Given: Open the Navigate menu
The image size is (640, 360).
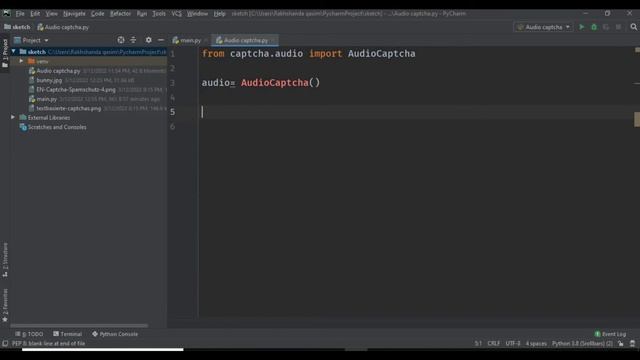Looking at the screenshot, I should [74, 13].
